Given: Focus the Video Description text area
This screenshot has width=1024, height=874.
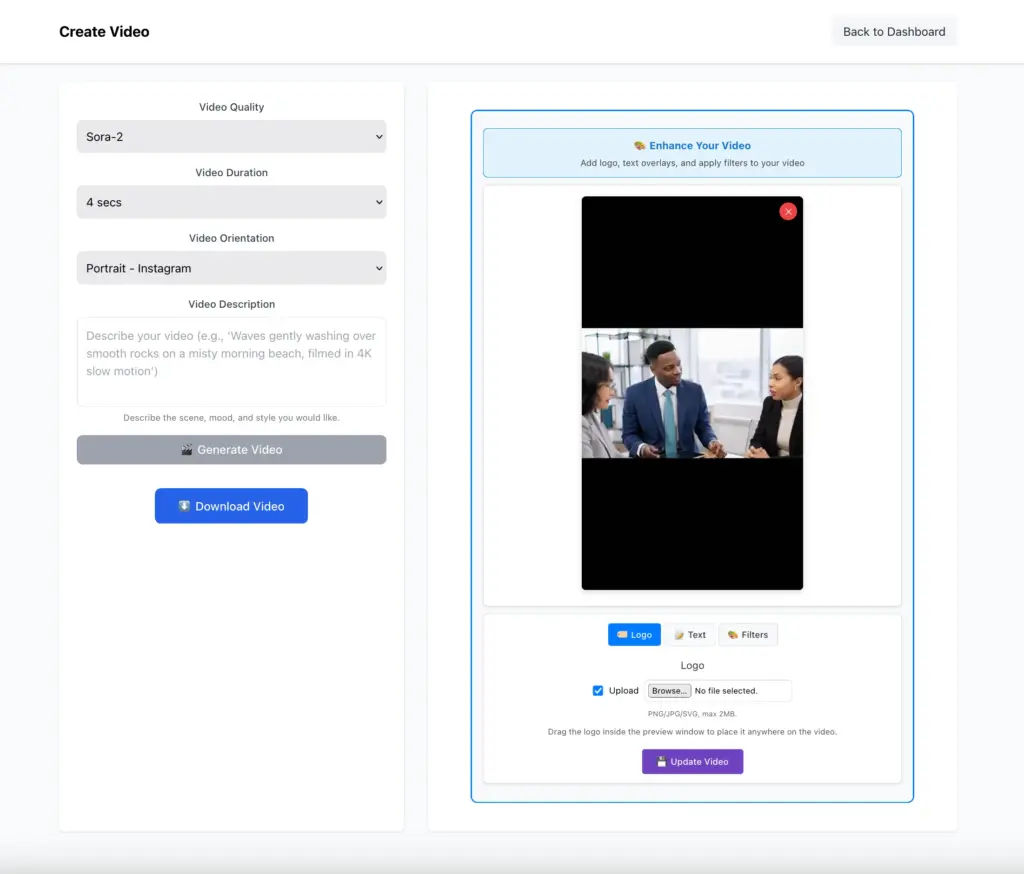Looking at the screenshot, I should (x=231, y=362).
